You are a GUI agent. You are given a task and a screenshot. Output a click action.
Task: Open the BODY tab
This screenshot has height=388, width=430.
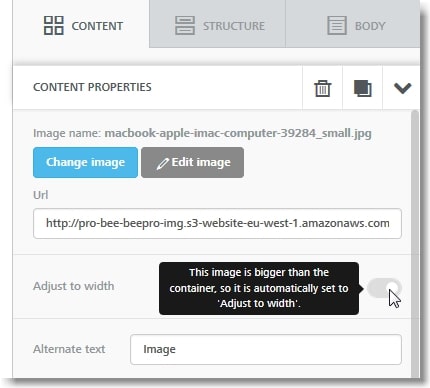tap(353, 24)
